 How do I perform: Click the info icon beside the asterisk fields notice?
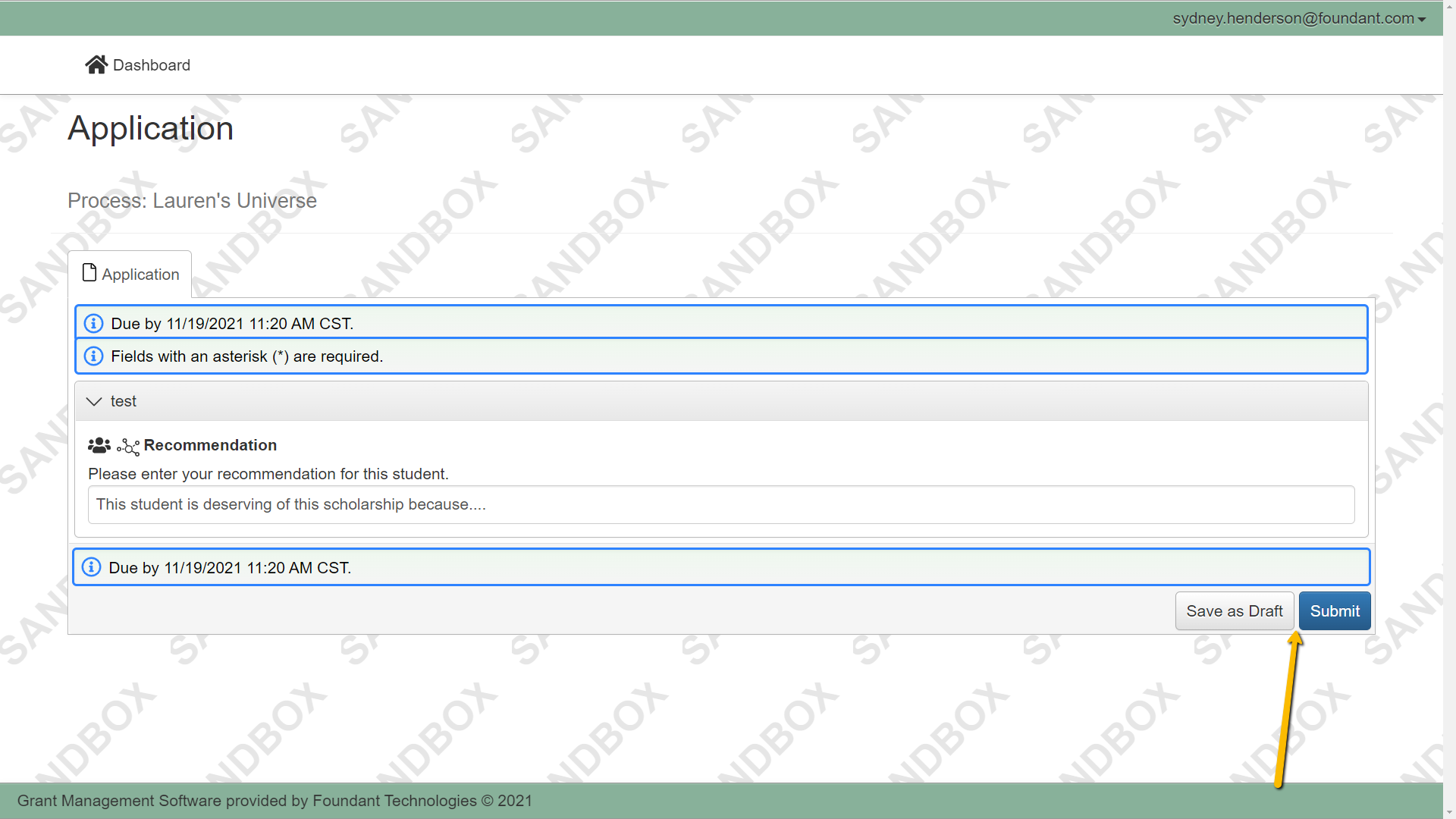click(93, 356)
